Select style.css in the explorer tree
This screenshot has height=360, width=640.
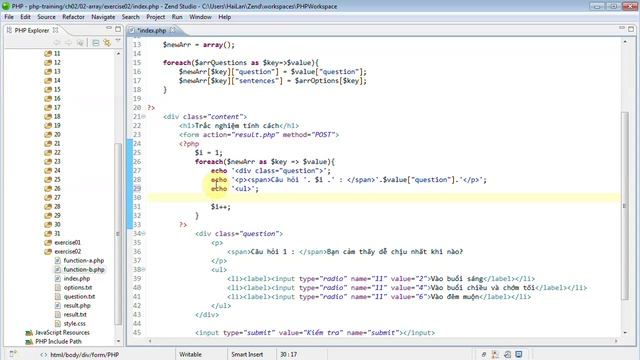70,323
